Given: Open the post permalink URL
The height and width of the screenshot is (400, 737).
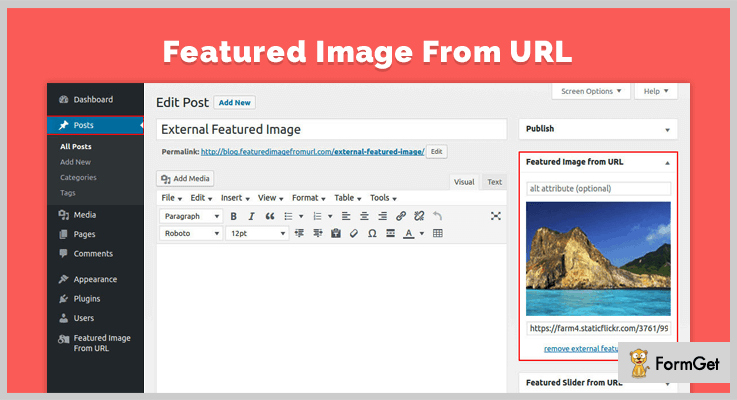Looking at the screenshot, I should (x=313, y=152).
